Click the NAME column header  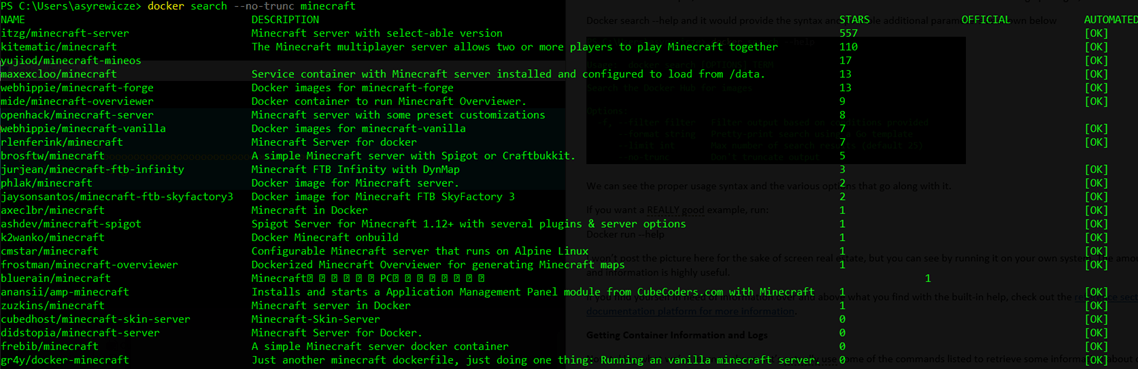[14, 20]
